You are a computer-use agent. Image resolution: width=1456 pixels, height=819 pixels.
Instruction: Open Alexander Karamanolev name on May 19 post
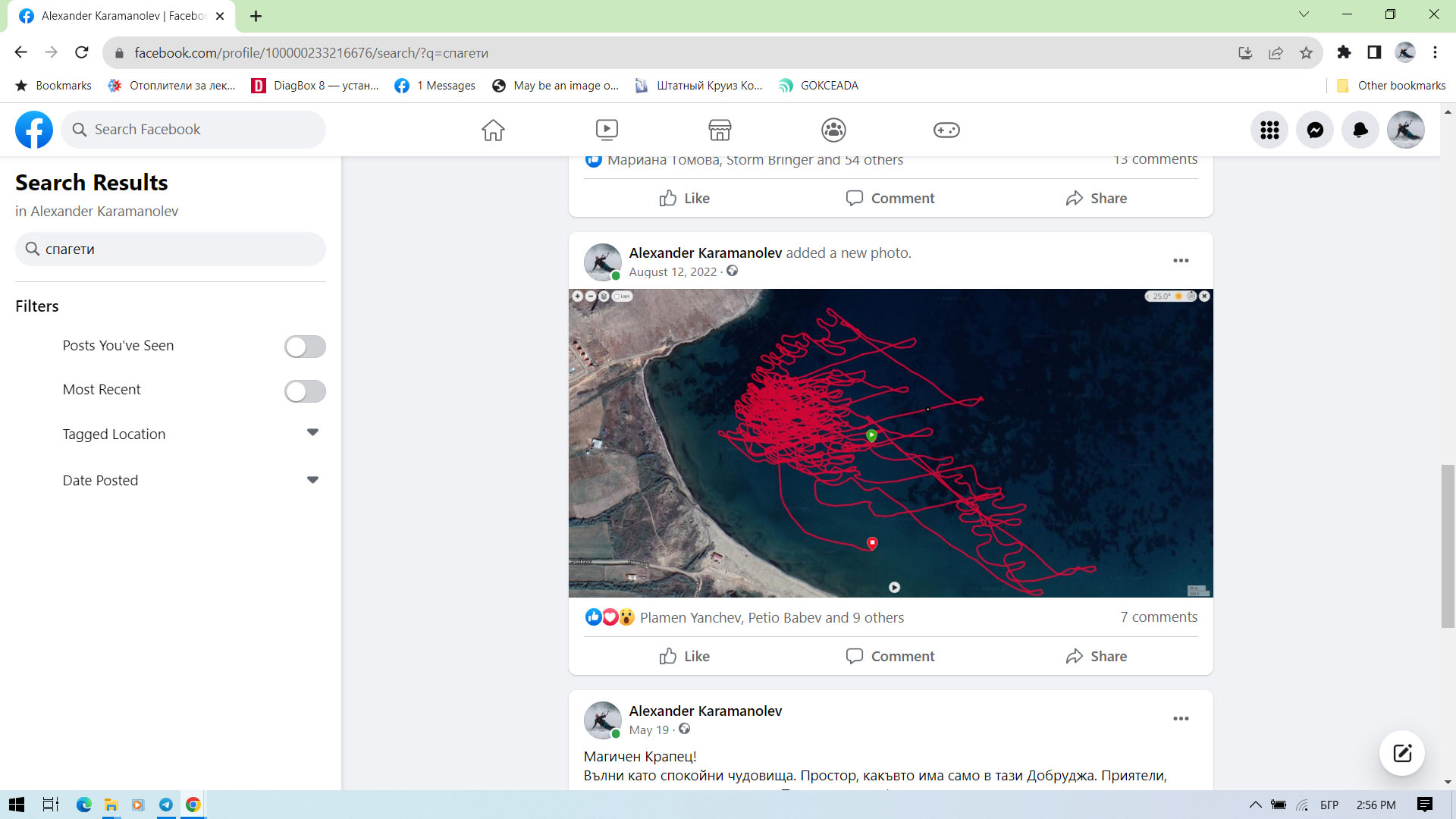(705, 711)
